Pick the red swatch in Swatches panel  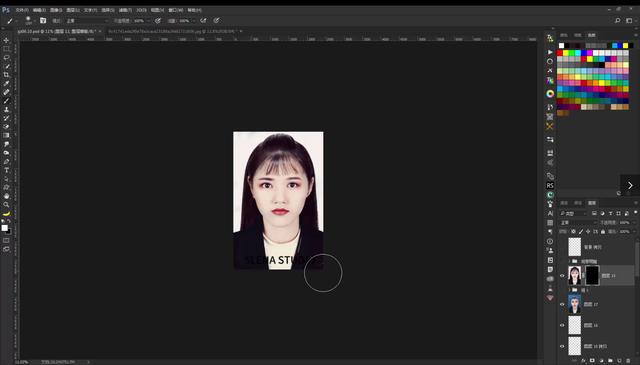click(x=560, y=53)
